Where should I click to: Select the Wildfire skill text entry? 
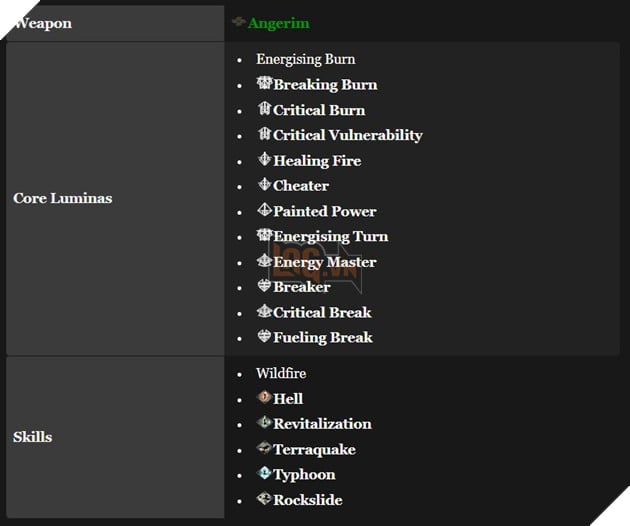(x=281, y=373)
